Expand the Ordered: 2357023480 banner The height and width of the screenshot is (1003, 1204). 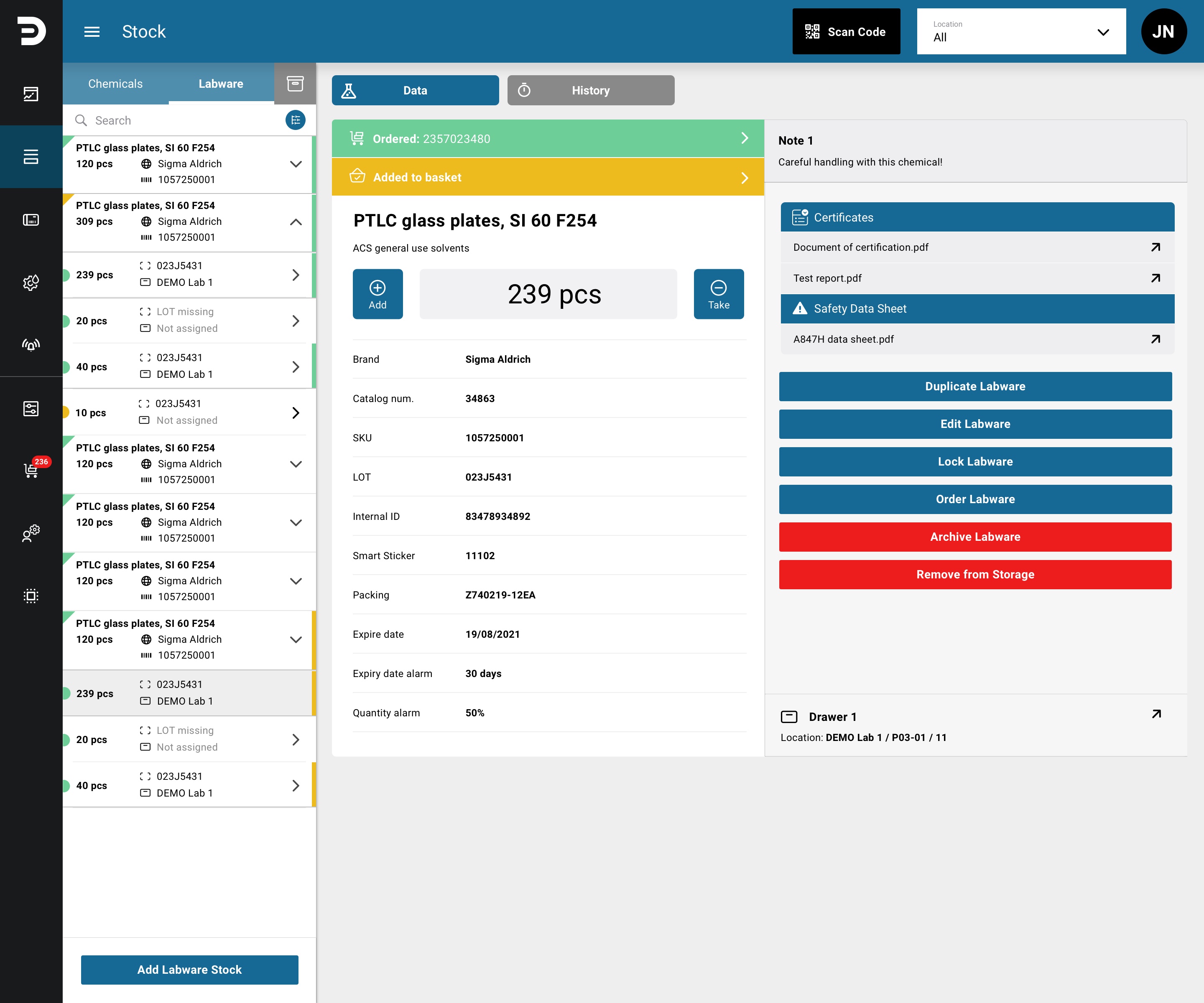pyautogui.click(x=548, y=139)
